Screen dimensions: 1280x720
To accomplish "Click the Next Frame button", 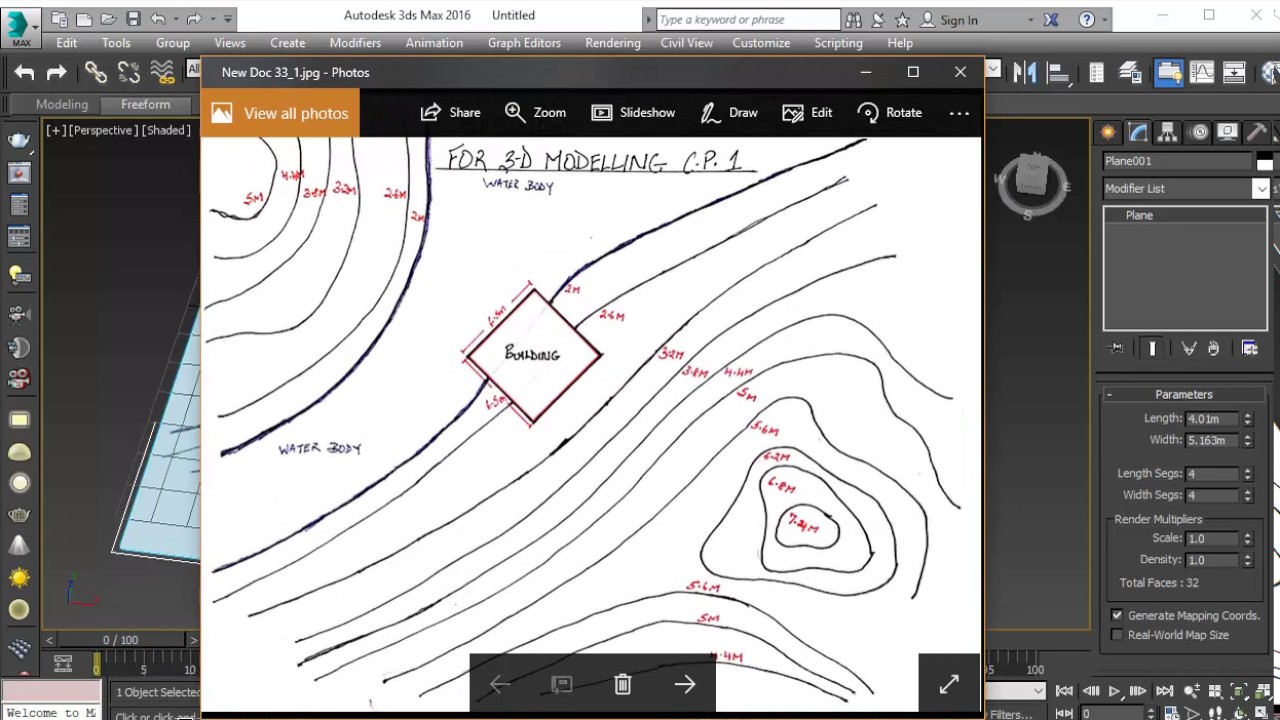I will (1138, 691).
